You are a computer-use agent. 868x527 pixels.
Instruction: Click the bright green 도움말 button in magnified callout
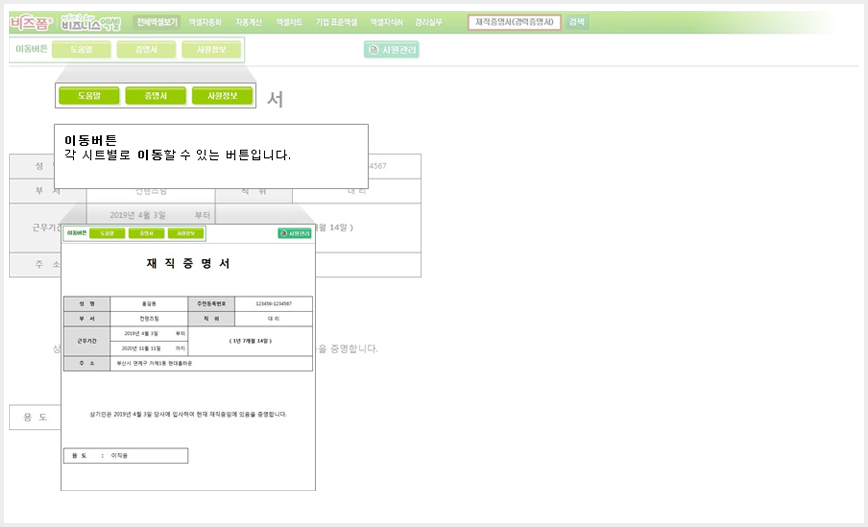[89, 96]
